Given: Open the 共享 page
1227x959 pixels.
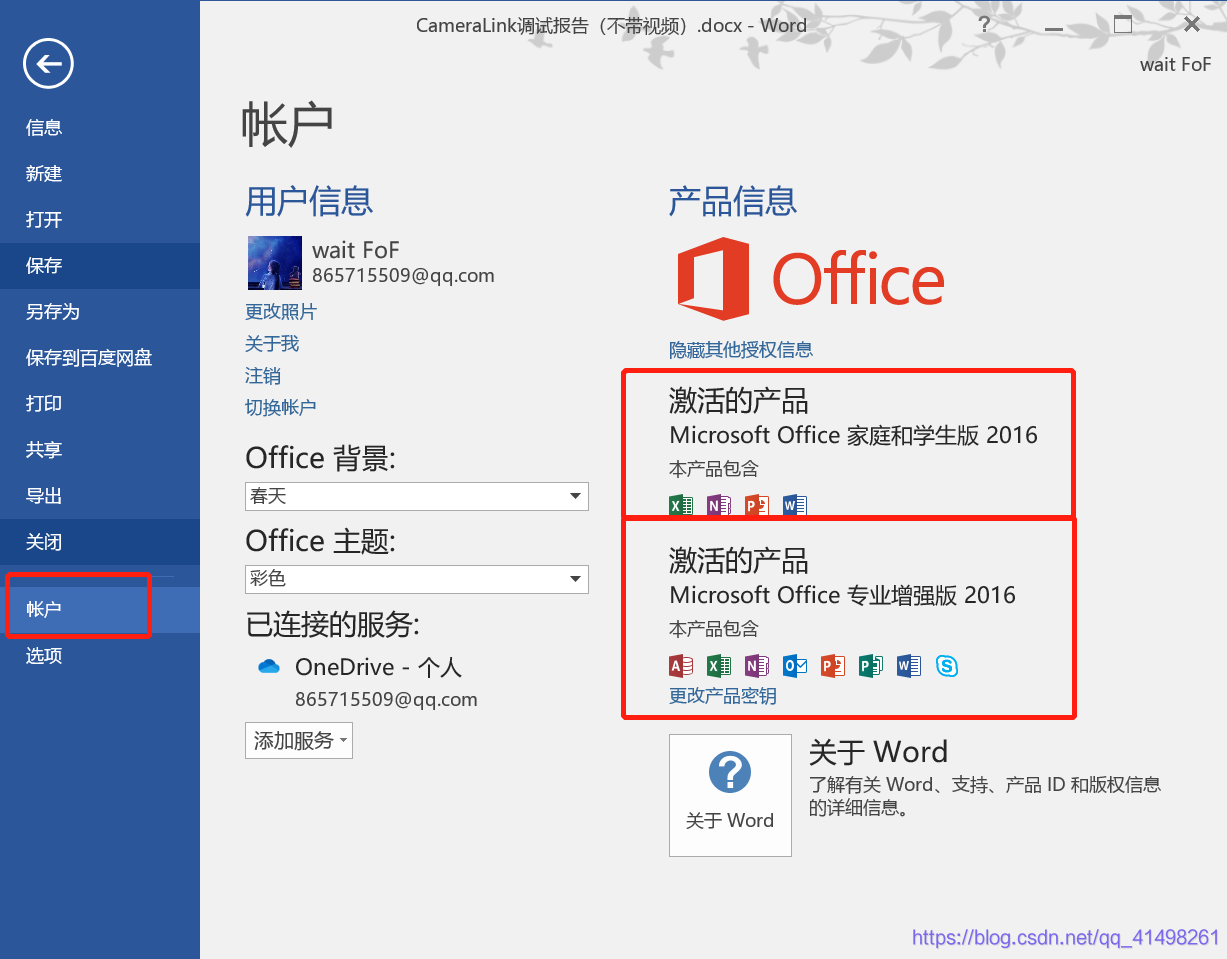Looking at the screenshot, I should [100, 449].
